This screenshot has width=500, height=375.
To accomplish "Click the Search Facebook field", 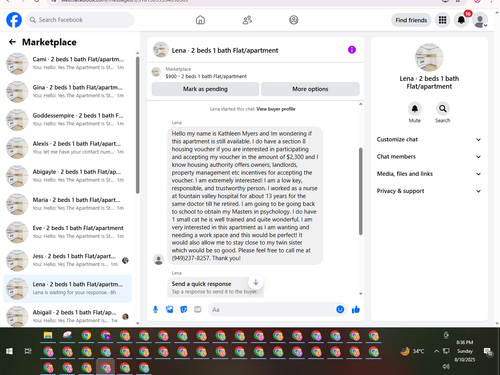I will 80,20.
